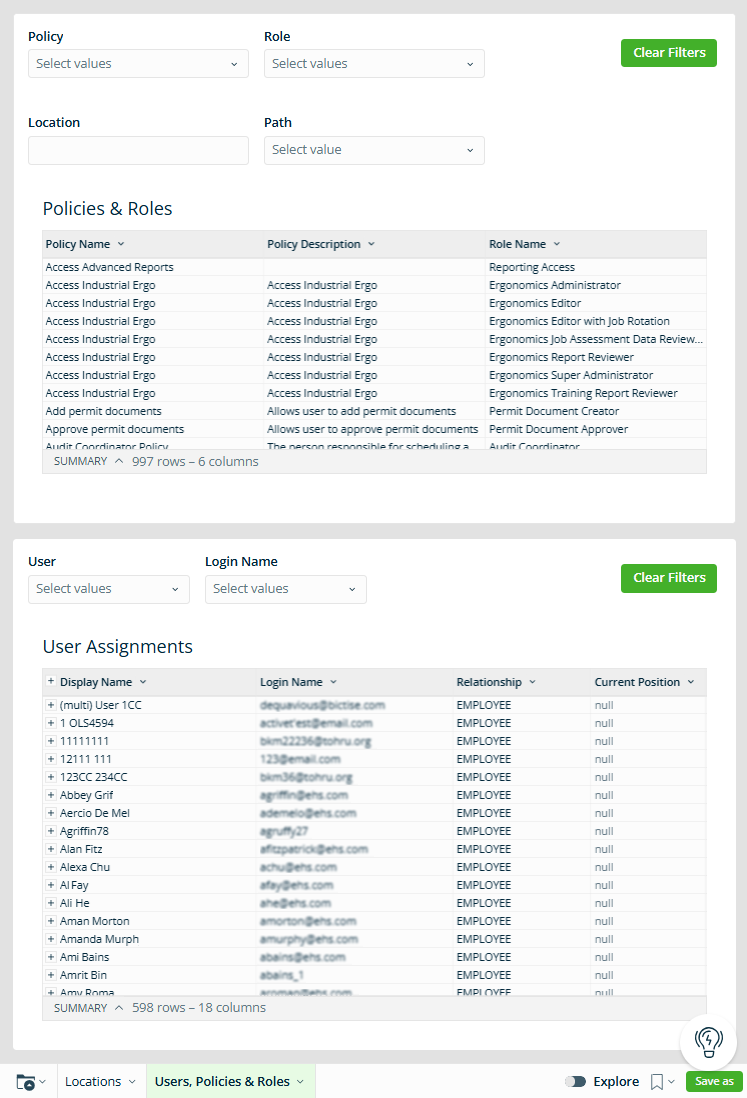This screenshot has width=747, height=1098.
Task: Expand the Alexa Chu row
Action: [50, 867]
